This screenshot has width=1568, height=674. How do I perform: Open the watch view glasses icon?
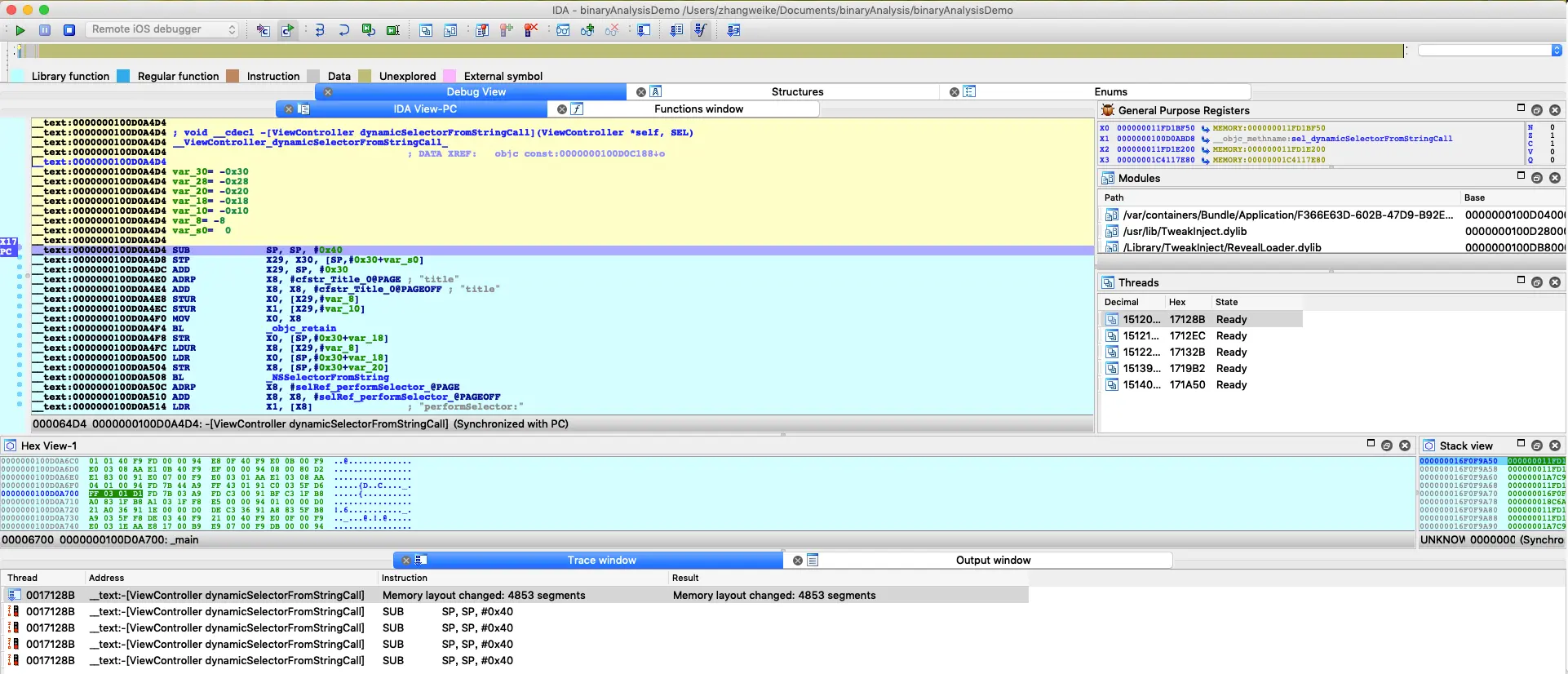point(563,30)
